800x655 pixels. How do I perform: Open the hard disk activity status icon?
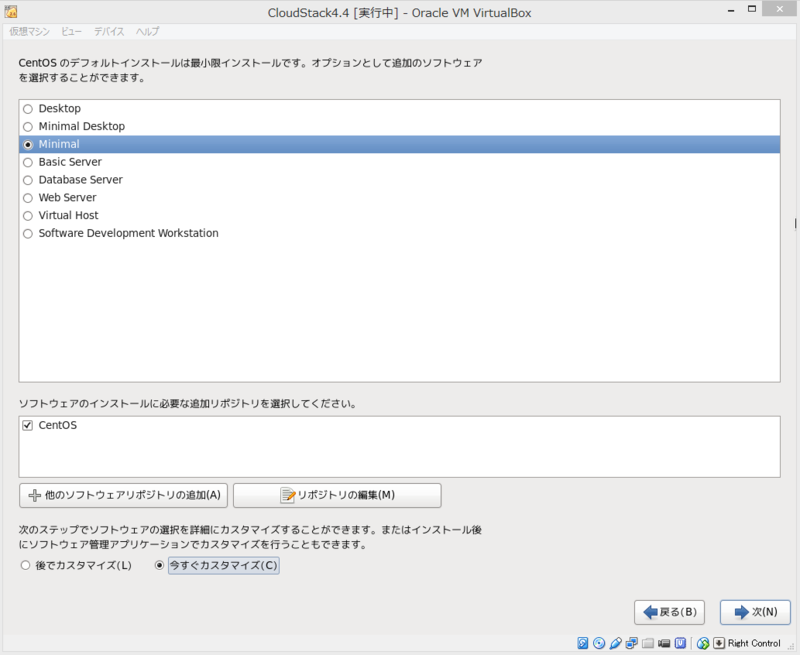click(581, 643)
